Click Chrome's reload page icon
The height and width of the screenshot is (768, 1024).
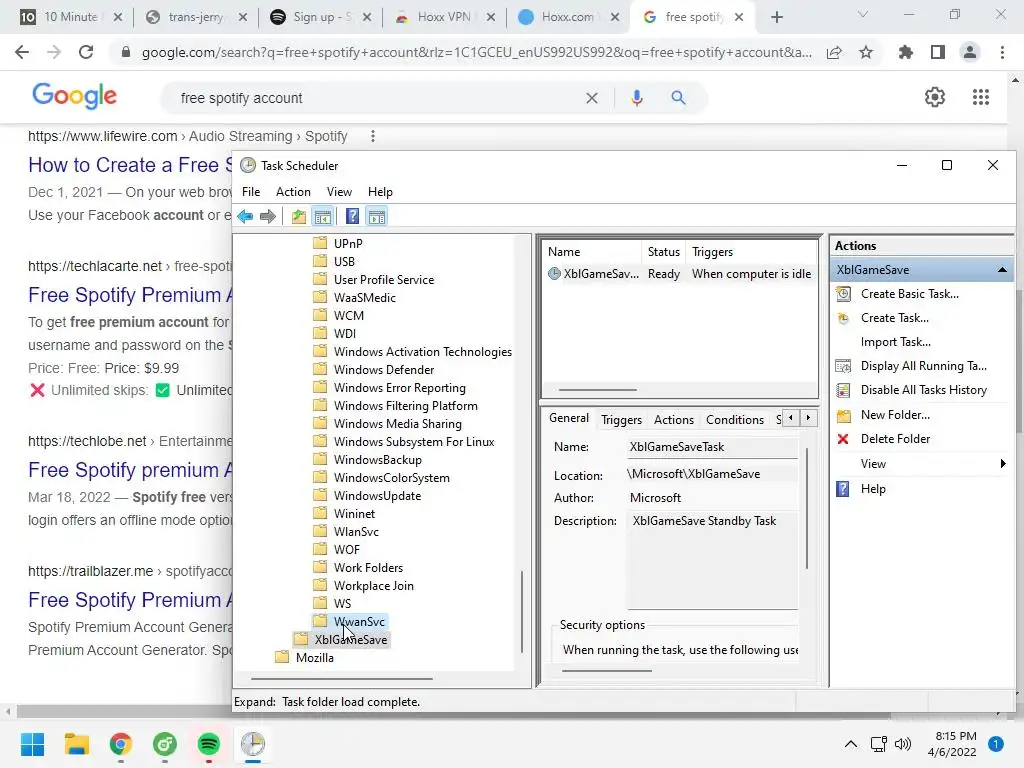(86, 52)
